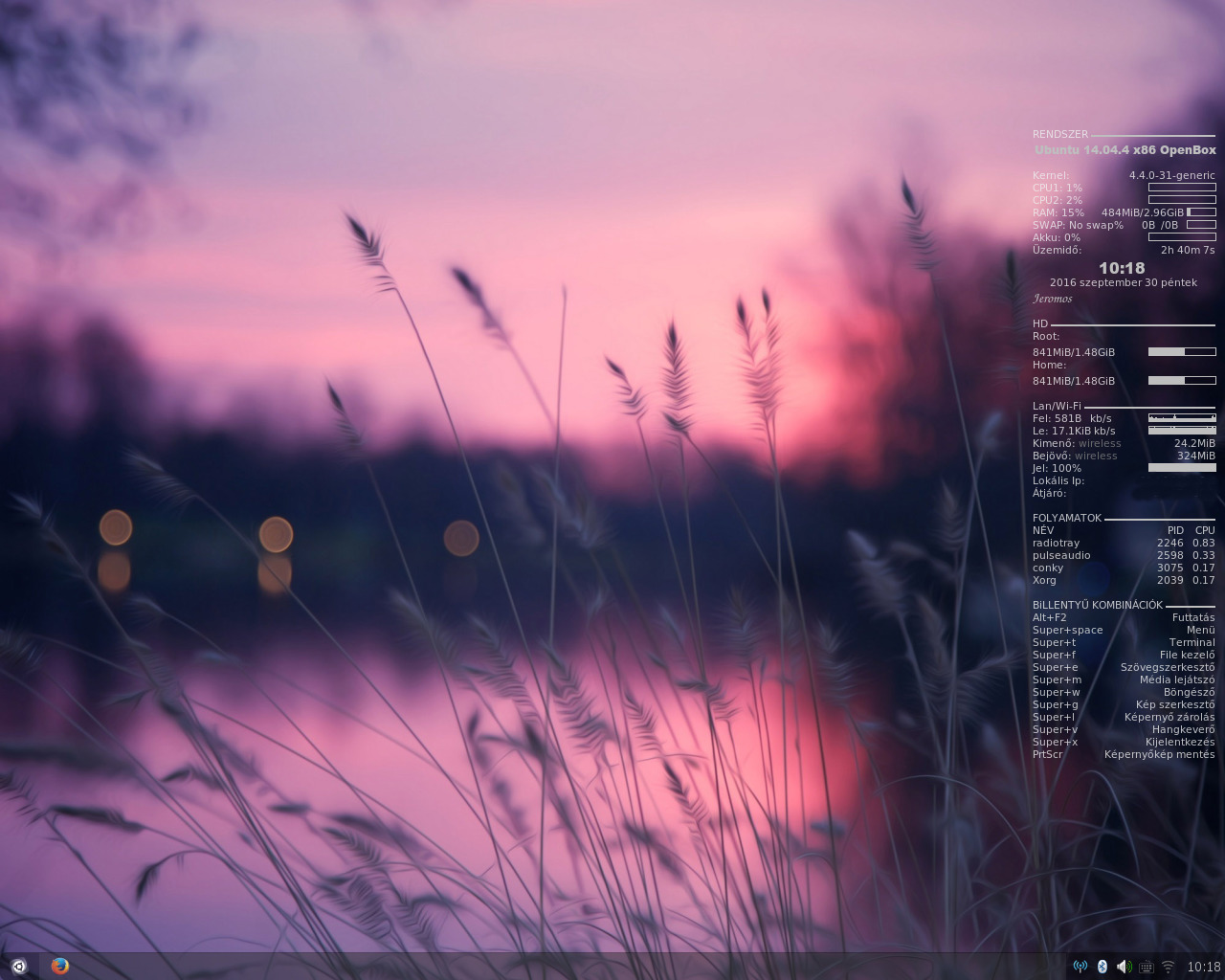This screenshot has width=1225, height=980.
Task: Click the 'pulseaudio' process row
Action: pyautogui.click(x=1124, y=555)
